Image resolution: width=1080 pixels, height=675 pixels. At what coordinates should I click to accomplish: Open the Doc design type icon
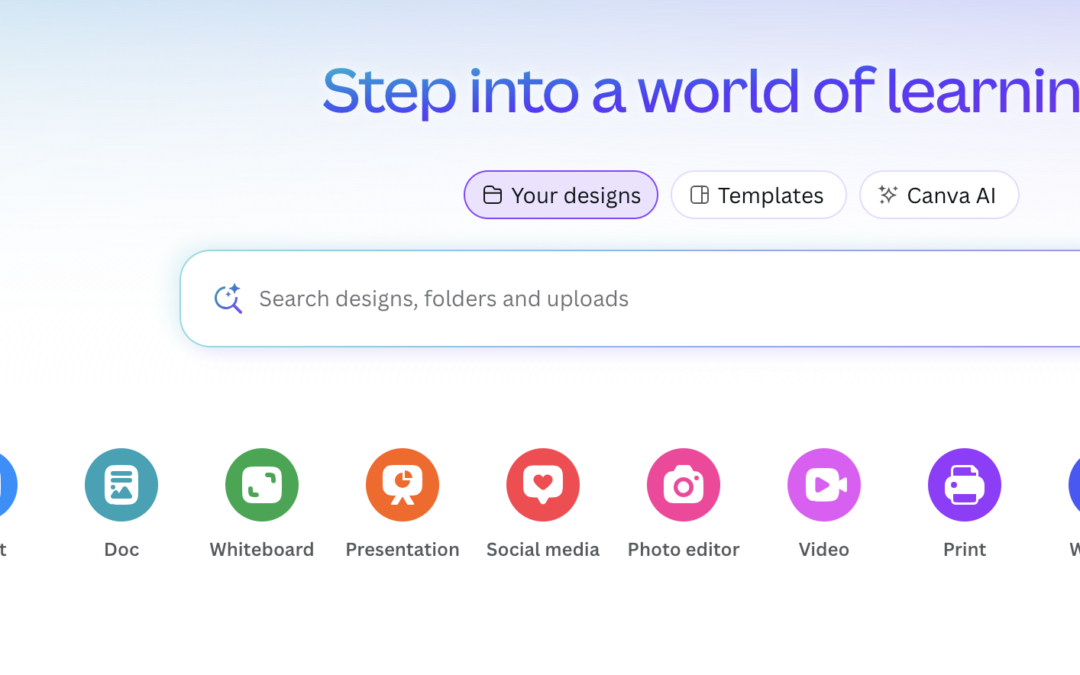(x=121, y=485)
